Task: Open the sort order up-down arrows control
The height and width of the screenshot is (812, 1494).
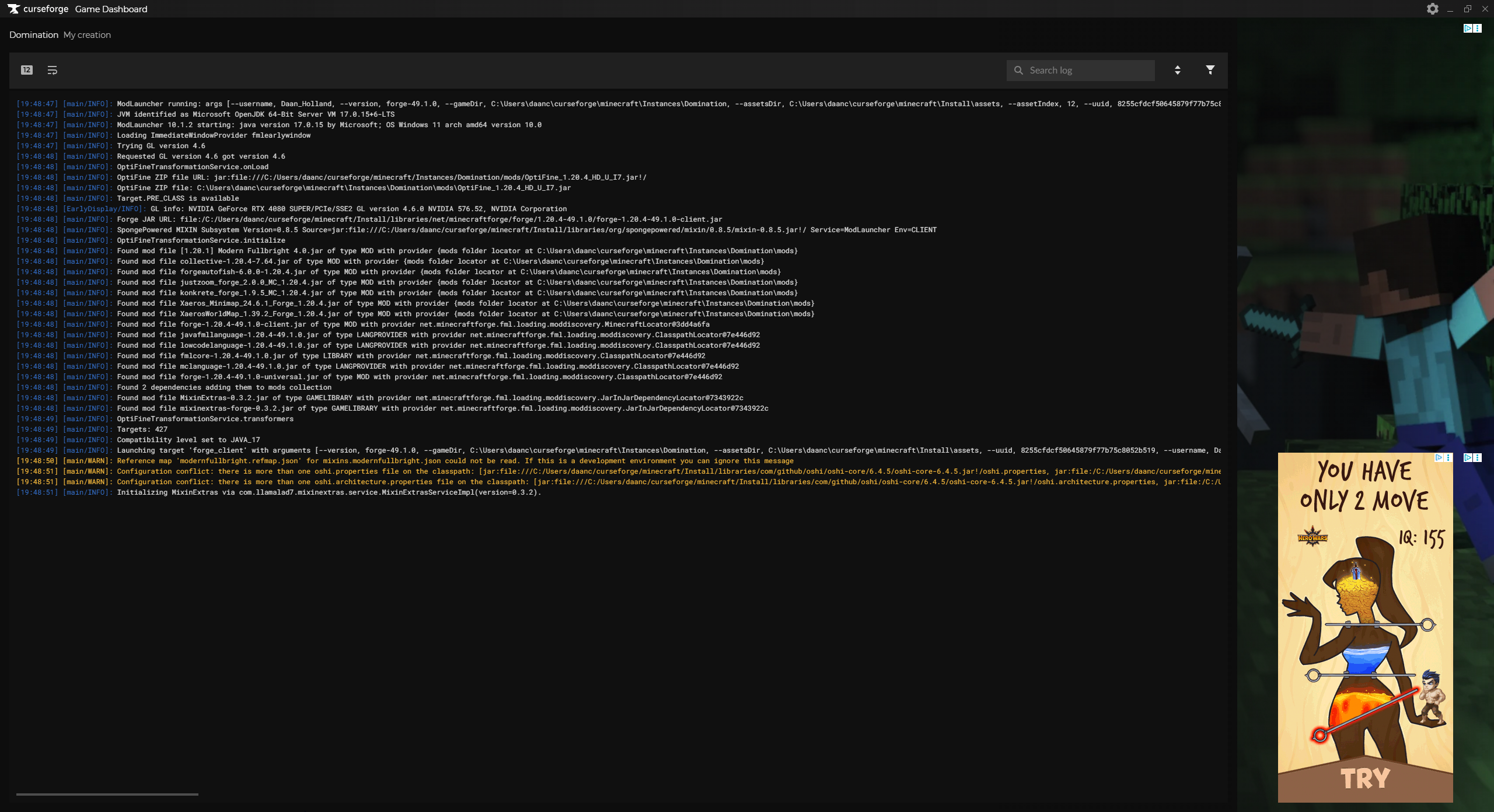Action: click(x=1177, y=70)
